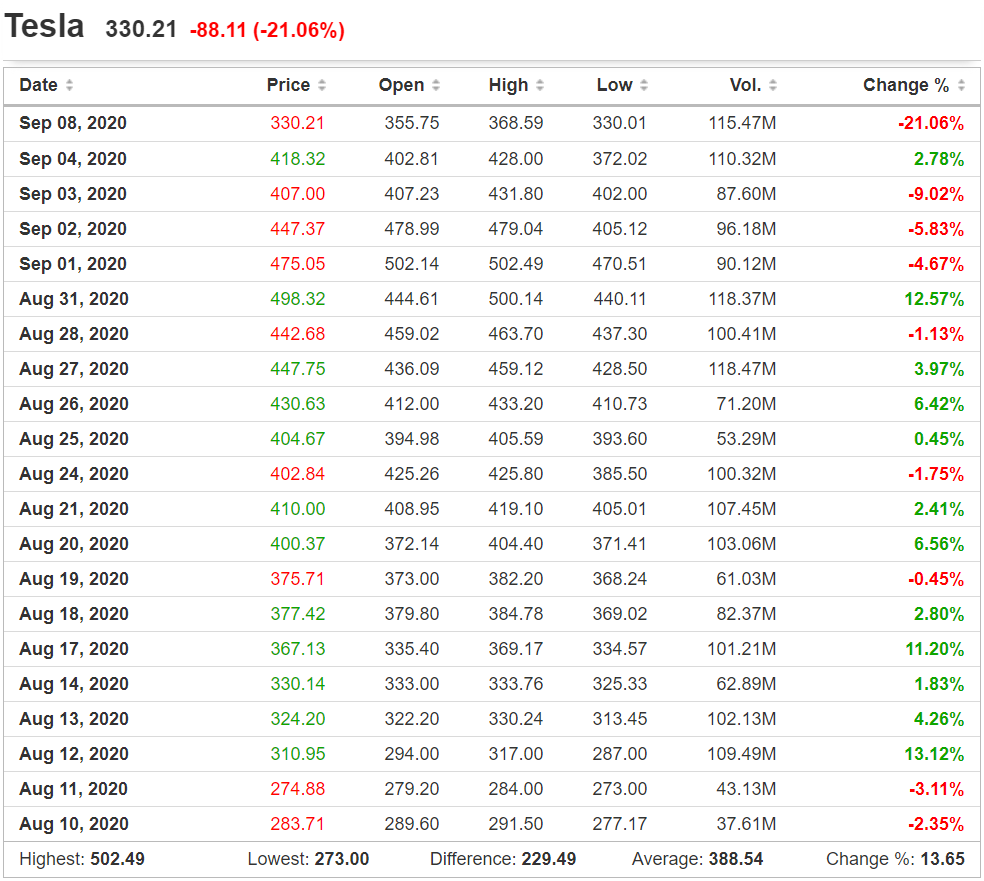Image resolution: width=984 pixels, height=881 pixels.
Task: Select date cell Aug 25, 2020
Action: coord(74,439)
